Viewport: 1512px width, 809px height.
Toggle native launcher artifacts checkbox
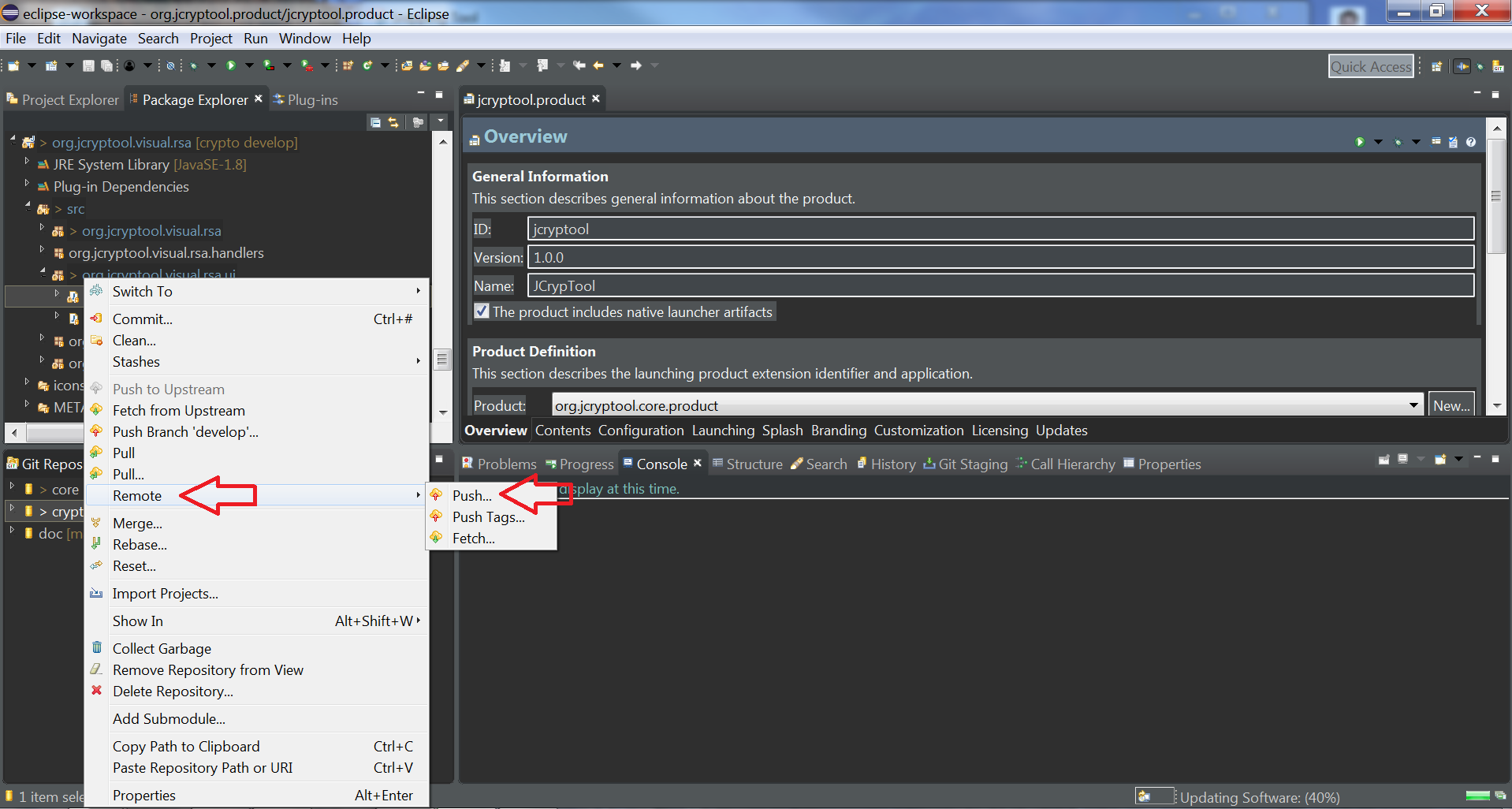point(482,311)
